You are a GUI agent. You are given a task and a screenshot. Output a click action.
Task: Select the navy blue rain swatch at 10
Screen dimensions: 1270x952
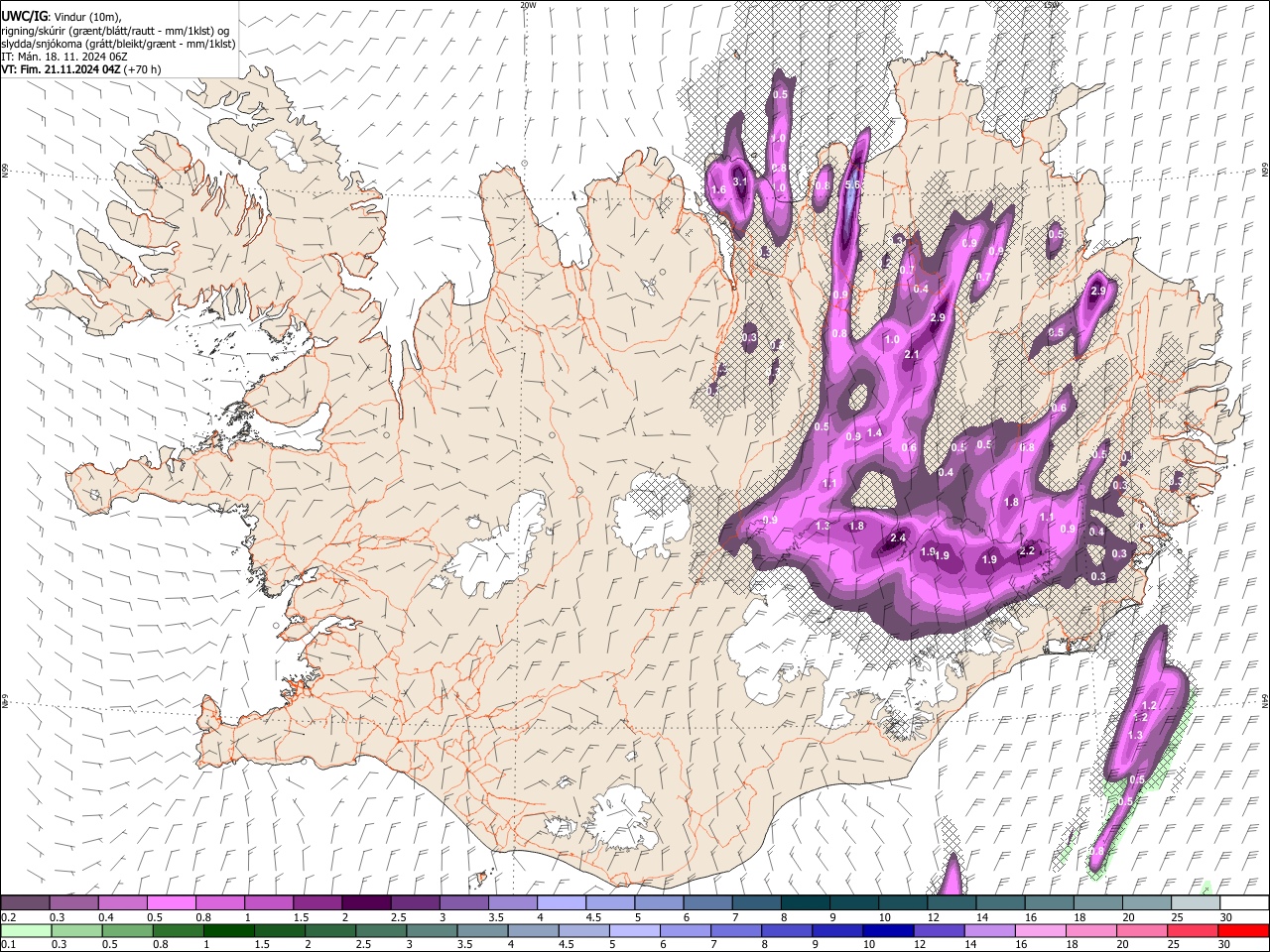coord(887,931)
